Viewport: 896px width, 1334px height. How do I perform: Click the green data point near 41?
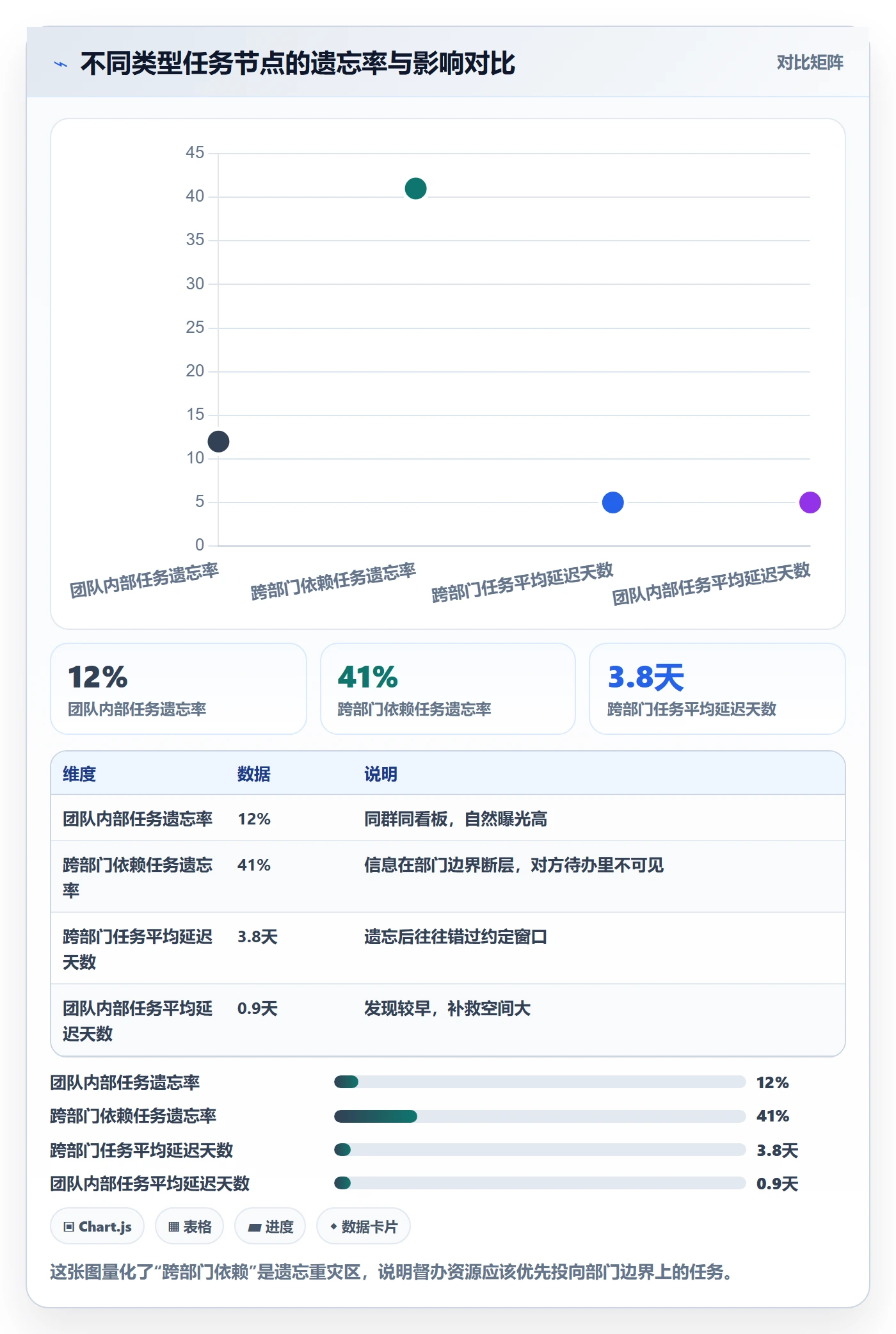coord(415,188)
